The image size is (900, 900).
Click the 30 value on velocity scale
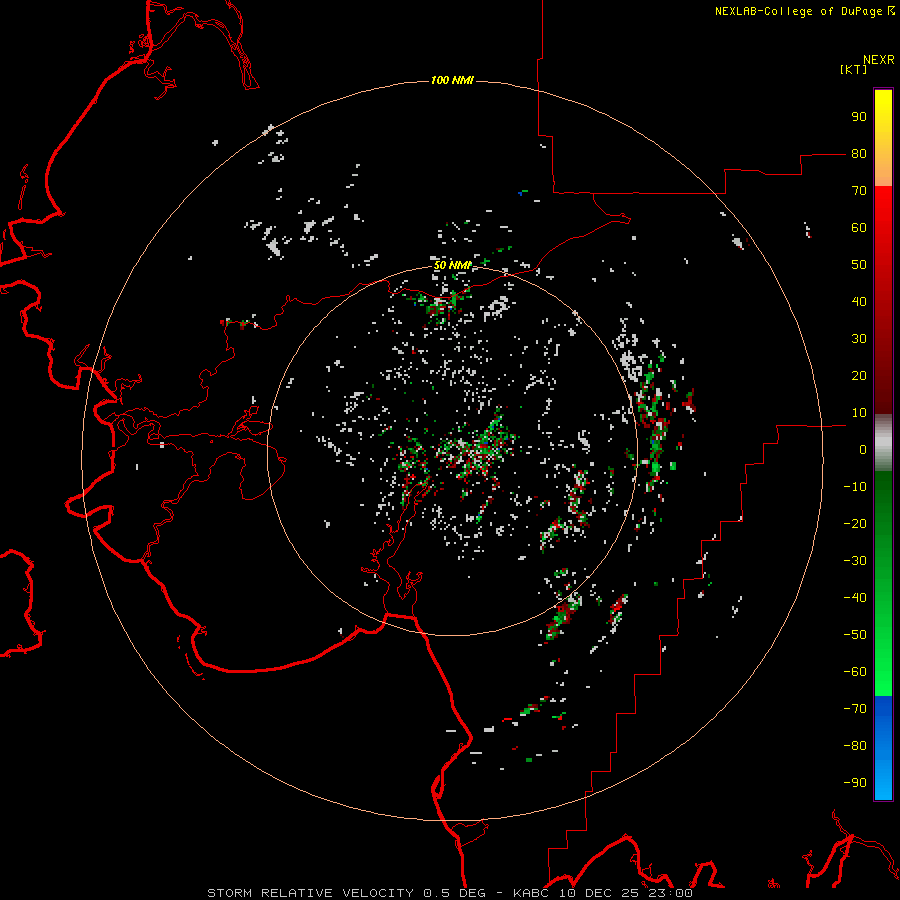(859, 339)
